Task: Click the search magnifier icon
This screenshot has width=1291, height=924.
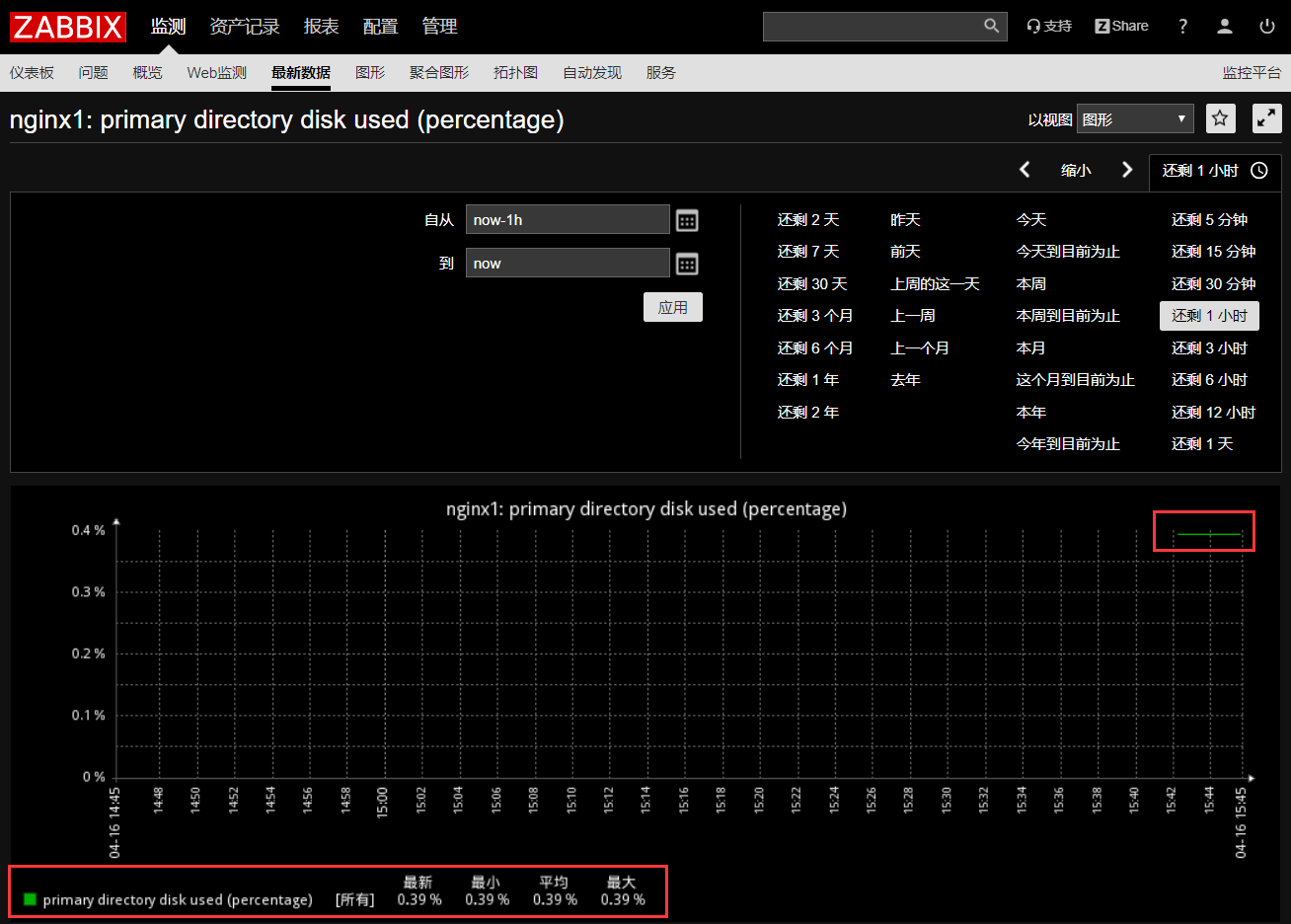Action: tap(991, 26)
